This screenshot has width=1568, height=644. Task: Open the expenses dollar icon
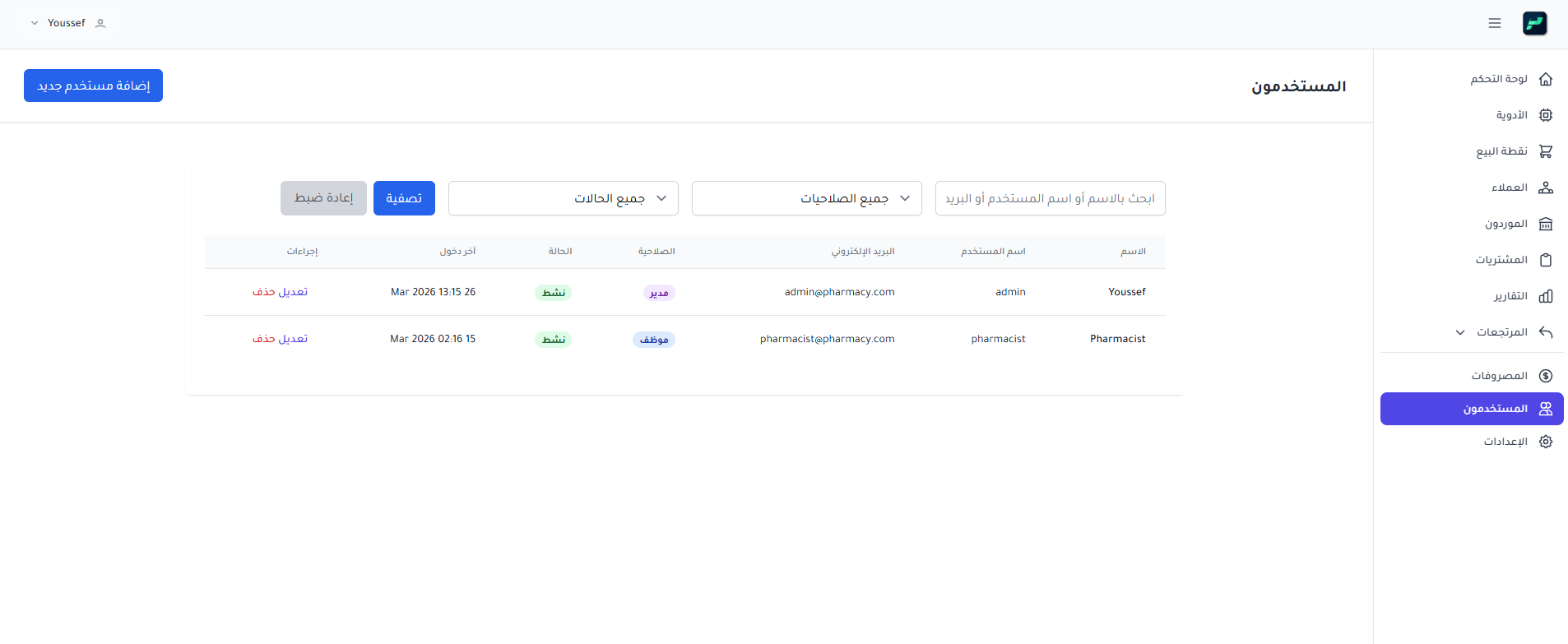point(1546,376)
